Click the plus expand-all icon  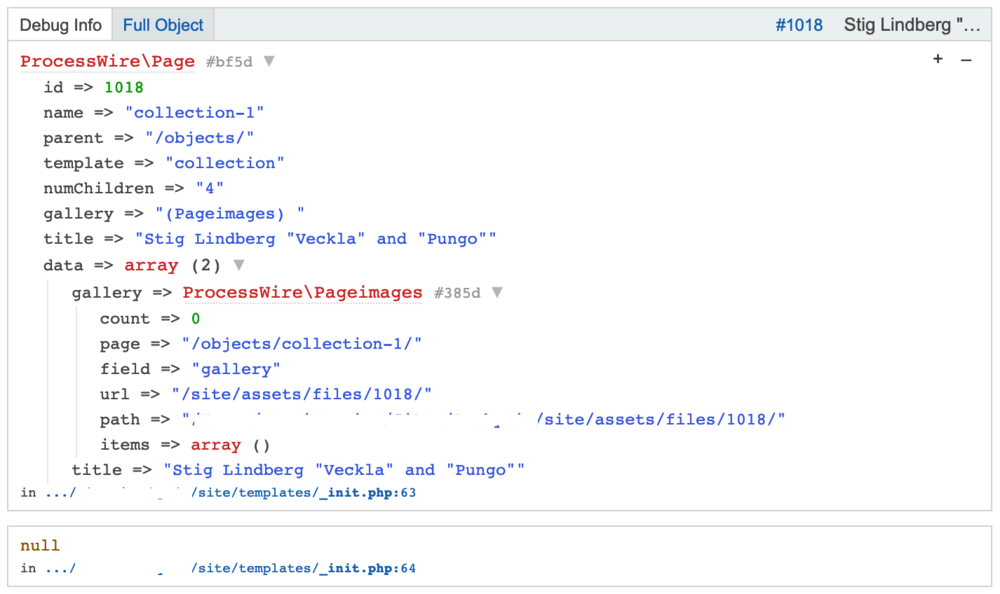coord(938,60)
